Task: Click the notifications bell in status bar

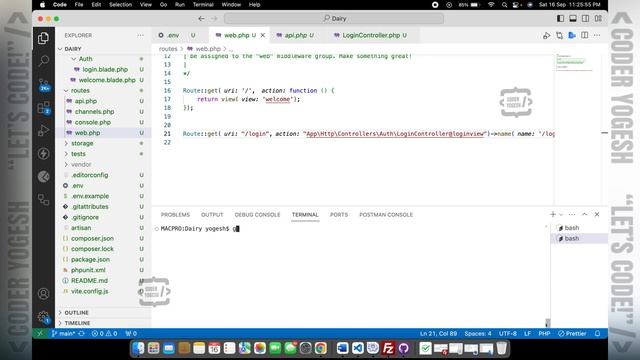Action: [x=598, y=333]
